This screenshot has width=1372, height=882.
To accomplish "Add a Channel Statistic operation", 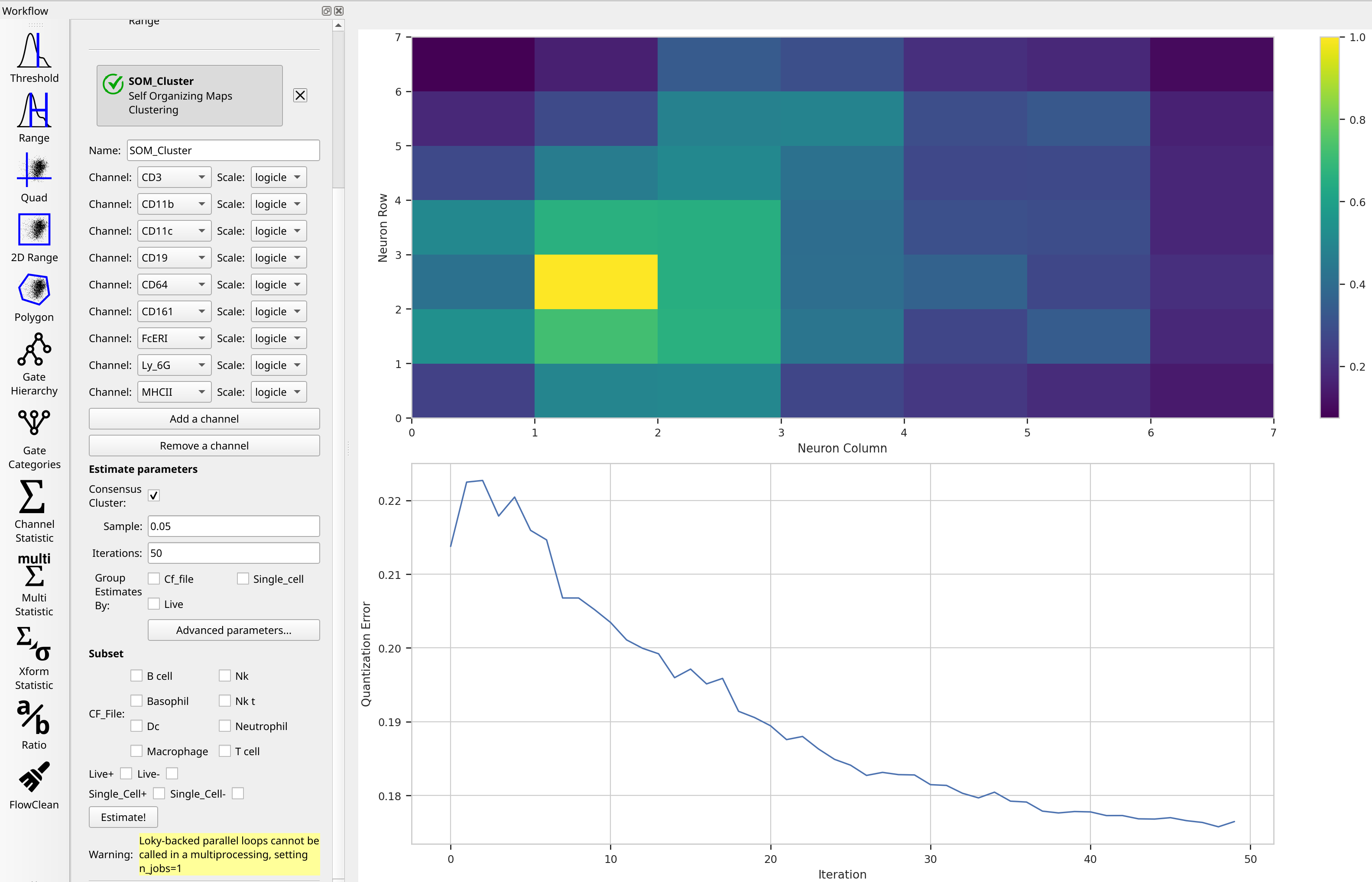I will click(x=34, y=511).
